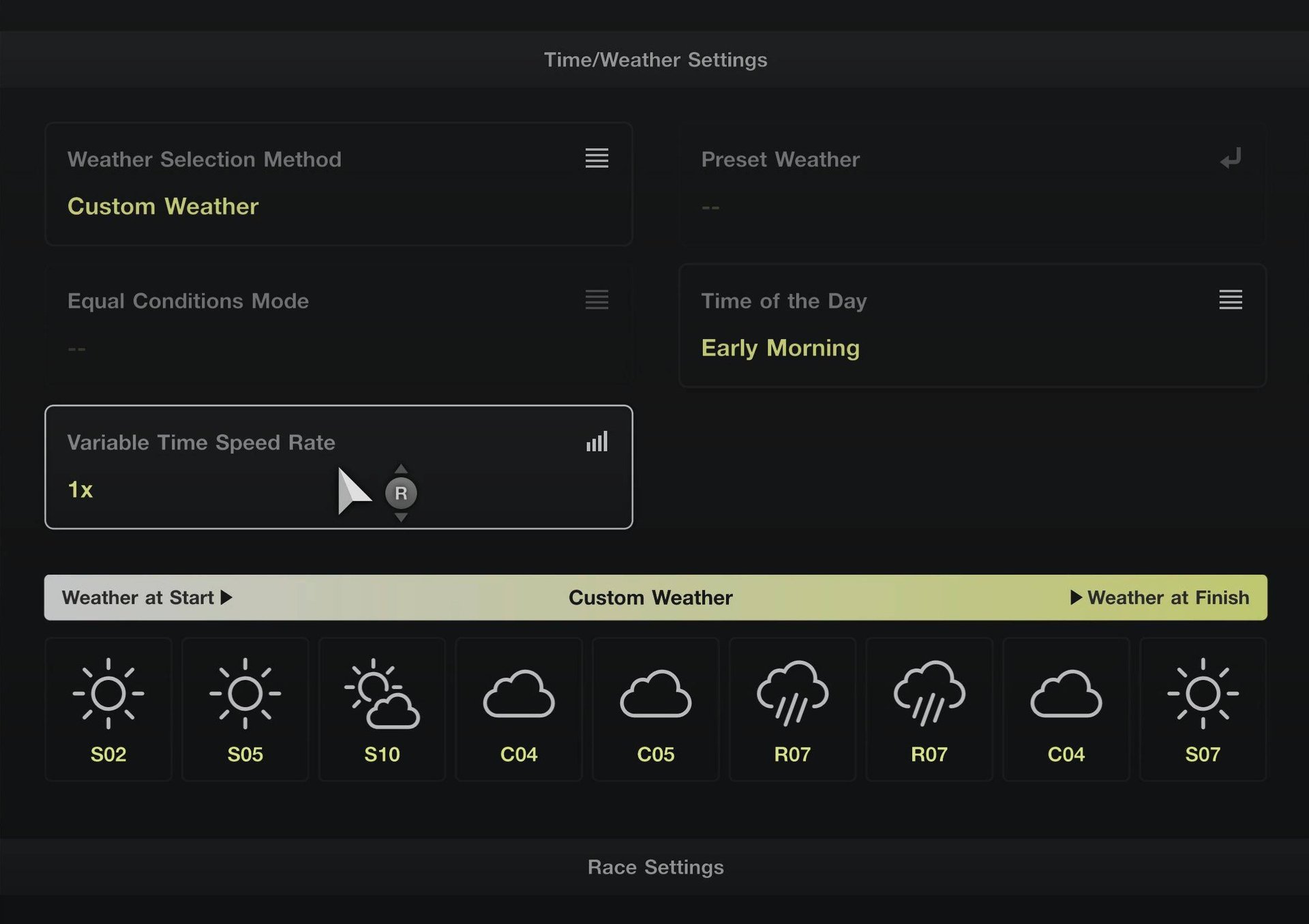
Task: Choose the first C04 cloudy slot
Action: tap(519, 709)
